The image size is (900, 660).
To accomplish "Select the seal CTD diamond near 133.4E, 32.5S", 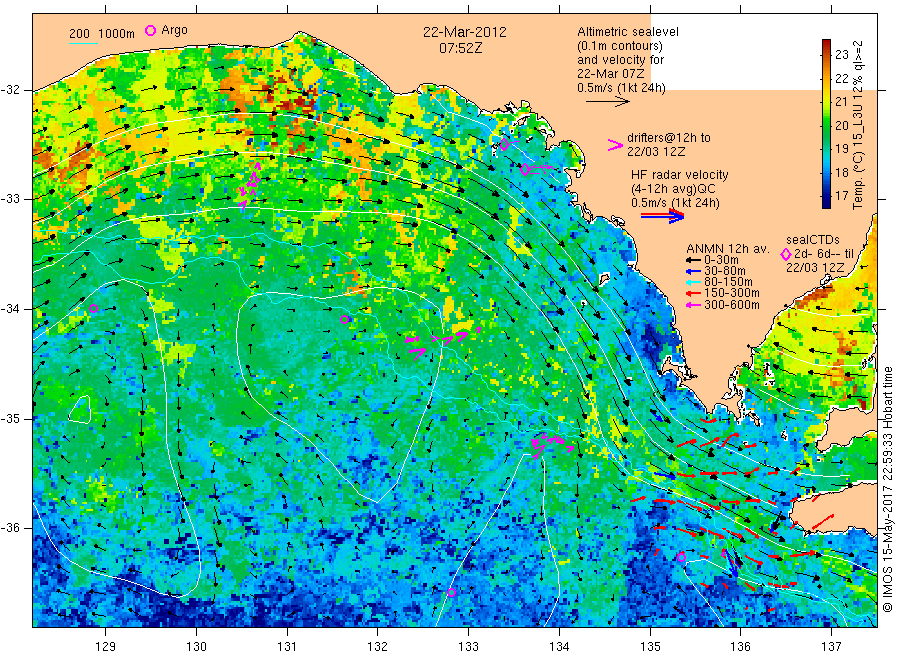I will pos(504,145).
